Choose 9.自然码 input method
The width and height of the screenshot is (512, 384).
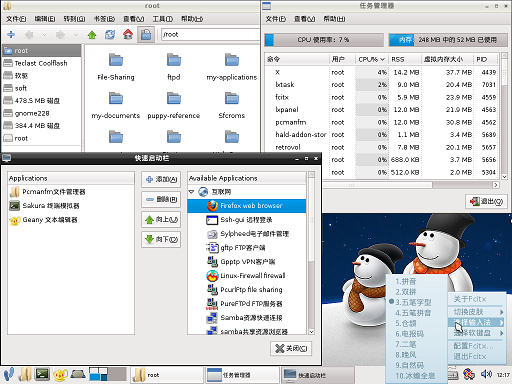coord(409,365)
